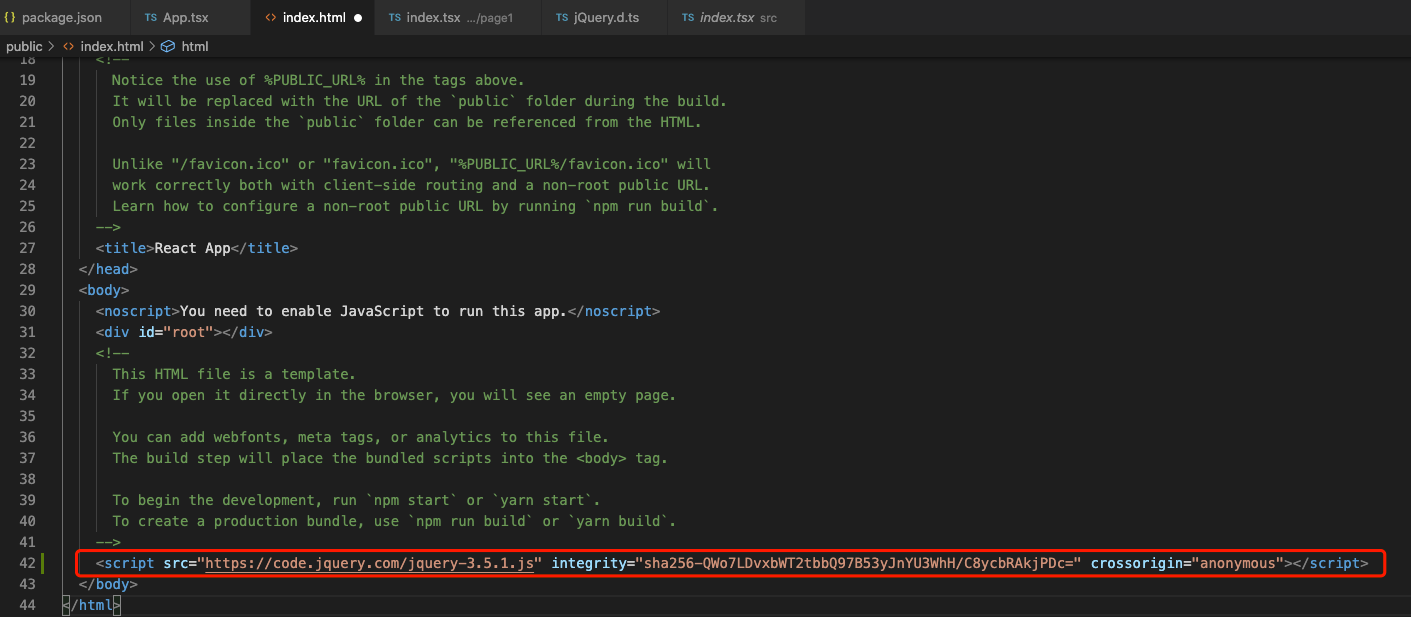Click the closing </body> tag
Viewport: 1411px width, 617px height.
108,584
